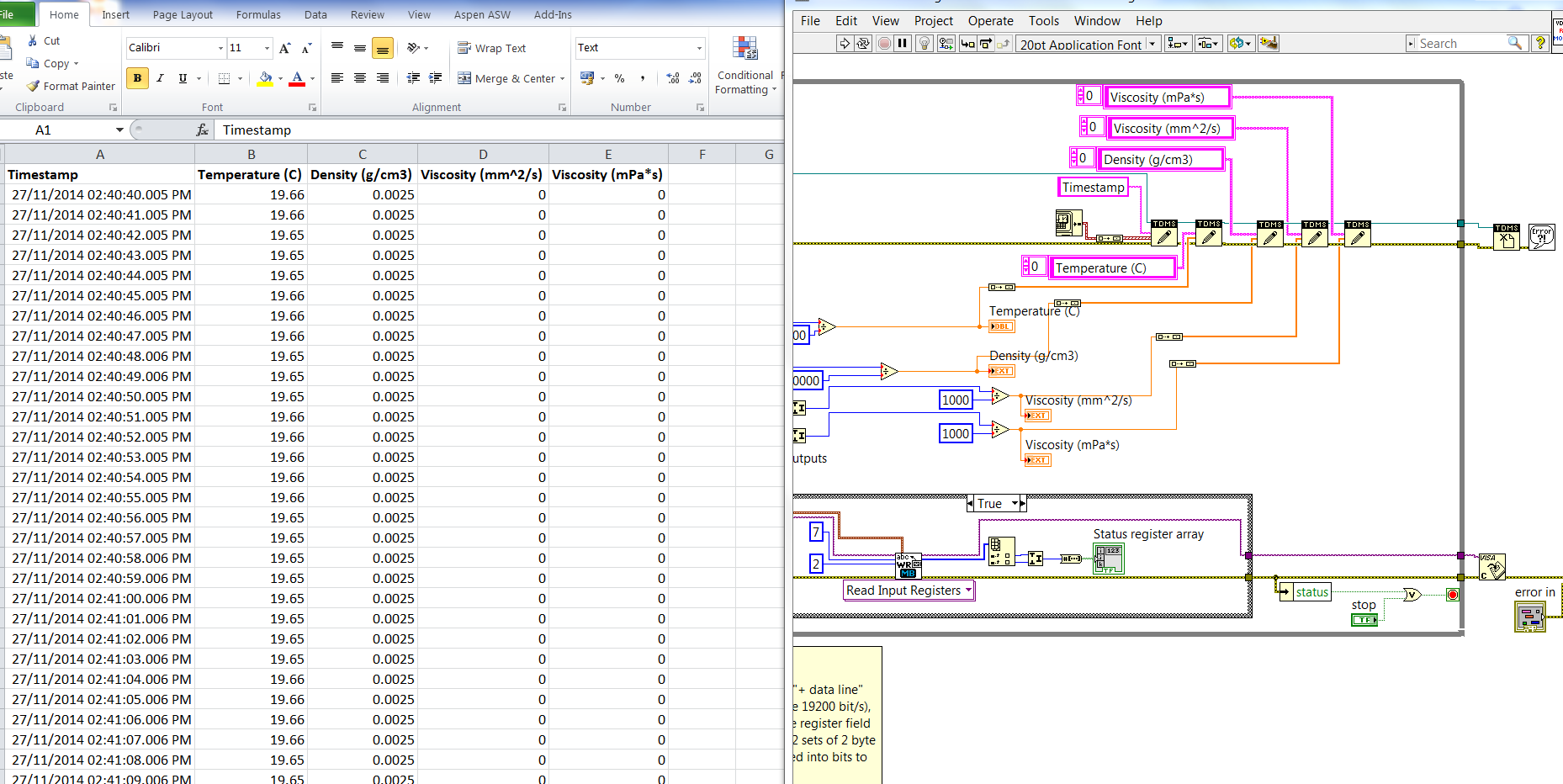Open the LabVIEW Project menu

pos(933,21)
